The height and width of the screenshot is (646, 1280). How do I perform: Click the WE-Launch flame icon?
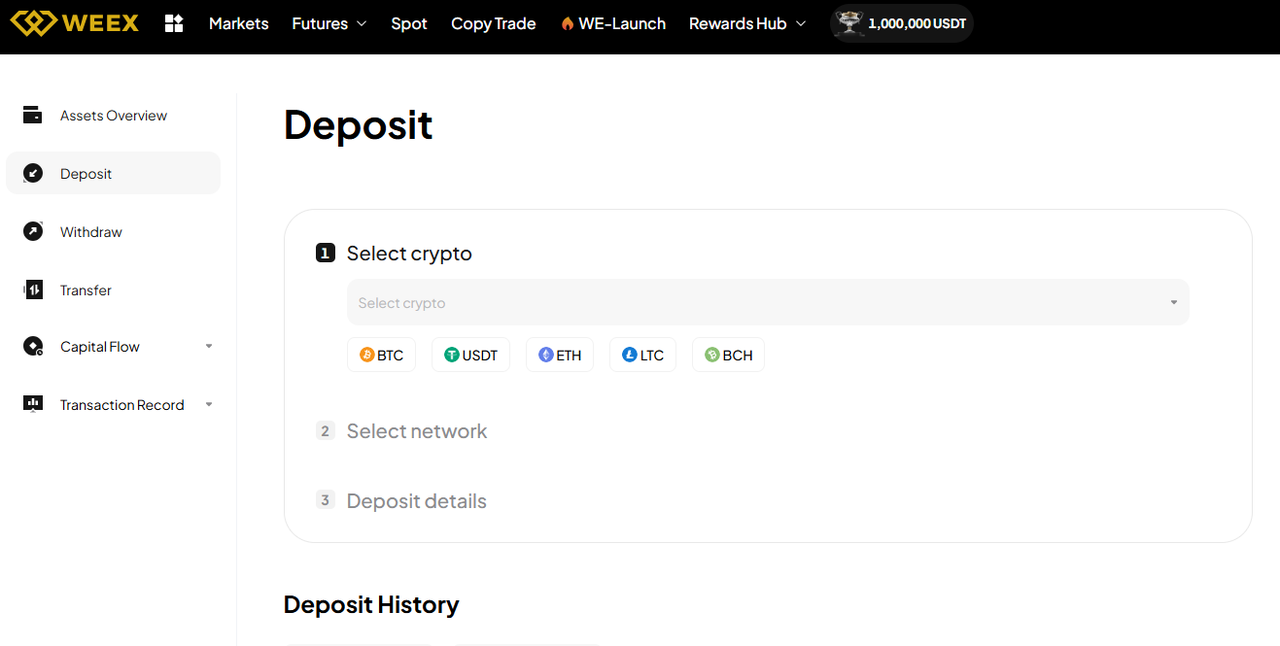pos(567,23)
